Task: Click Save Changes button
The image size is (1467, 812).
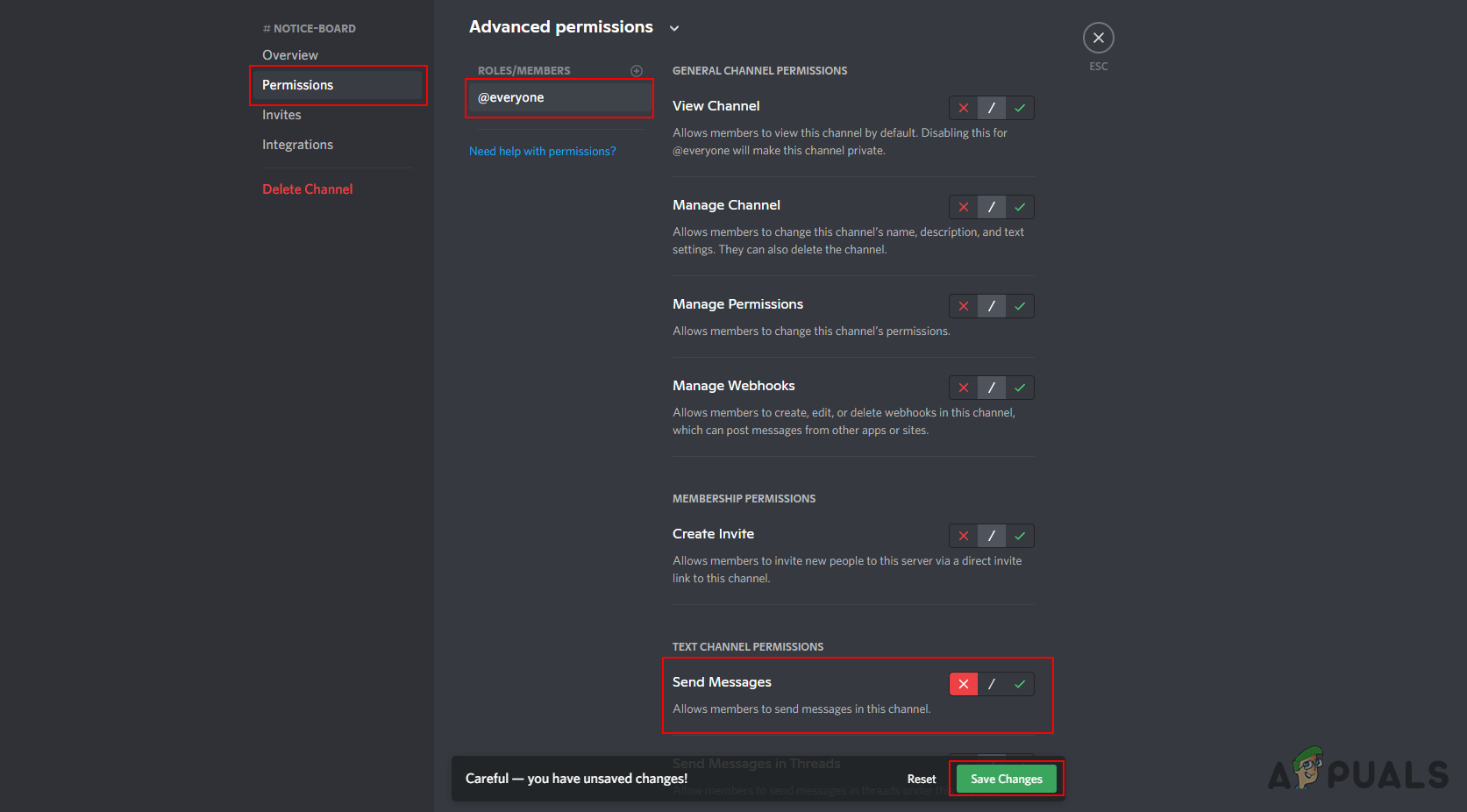Action: (x=1006, y=779)
